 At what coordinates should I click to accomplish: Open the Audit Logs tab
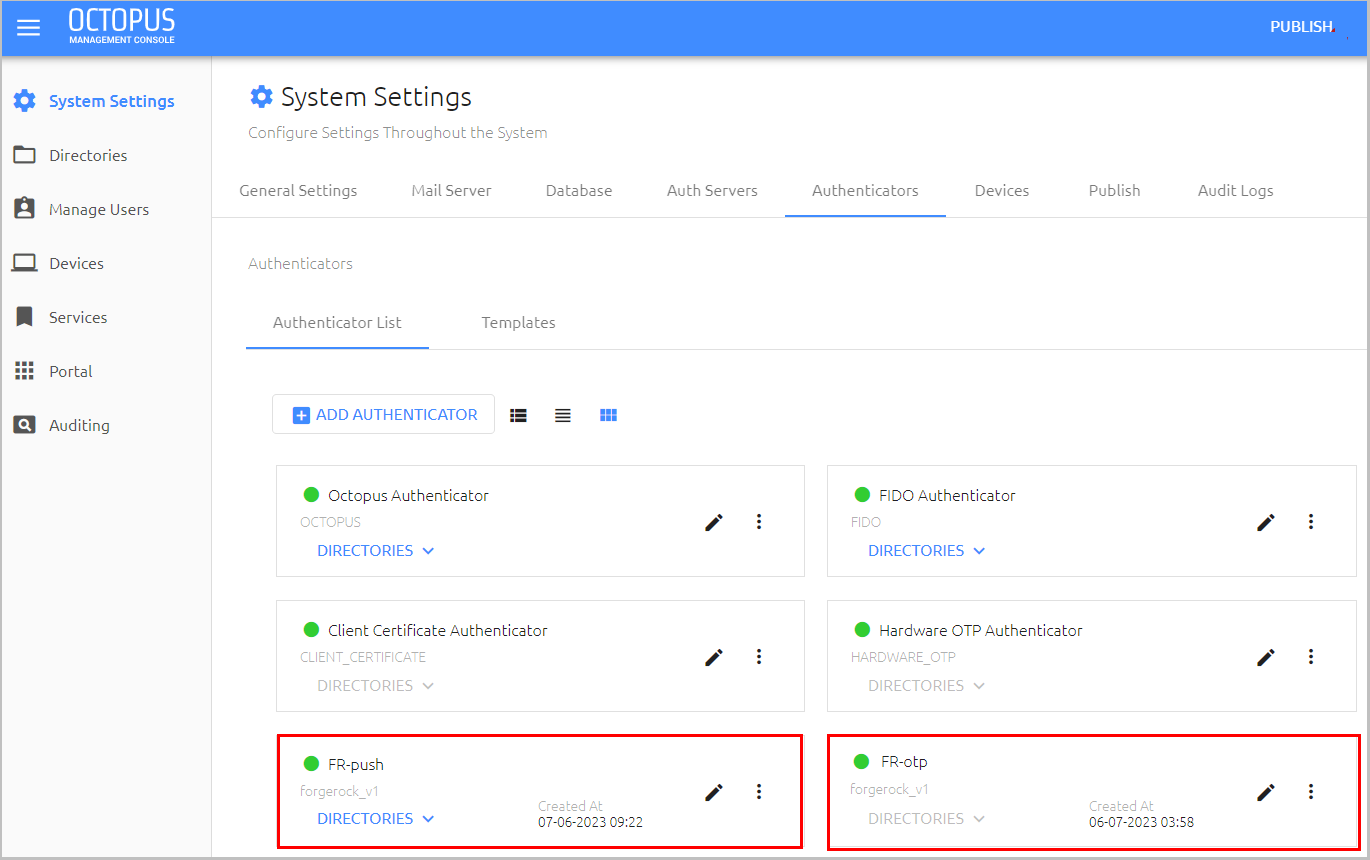point(1236,190)
